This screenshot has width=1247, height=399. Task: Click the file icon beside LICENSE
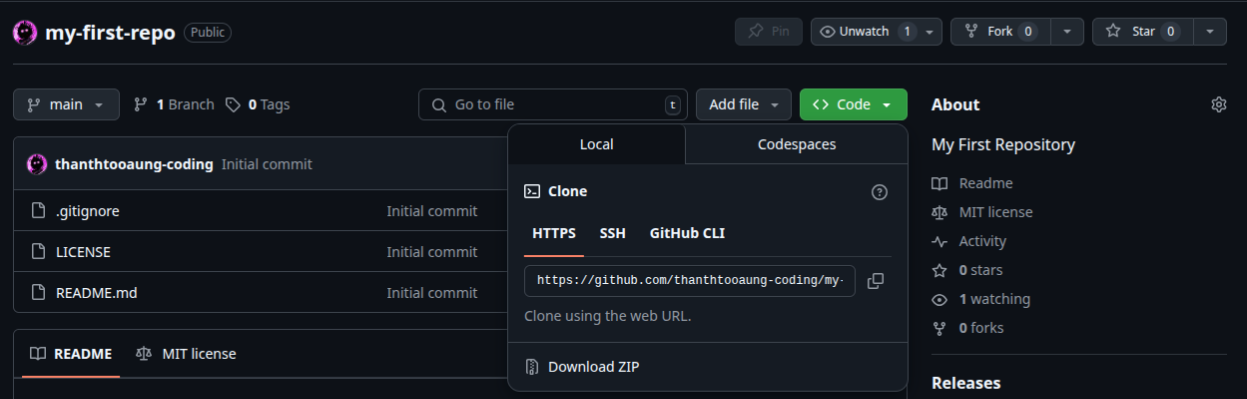pos(39,252)
